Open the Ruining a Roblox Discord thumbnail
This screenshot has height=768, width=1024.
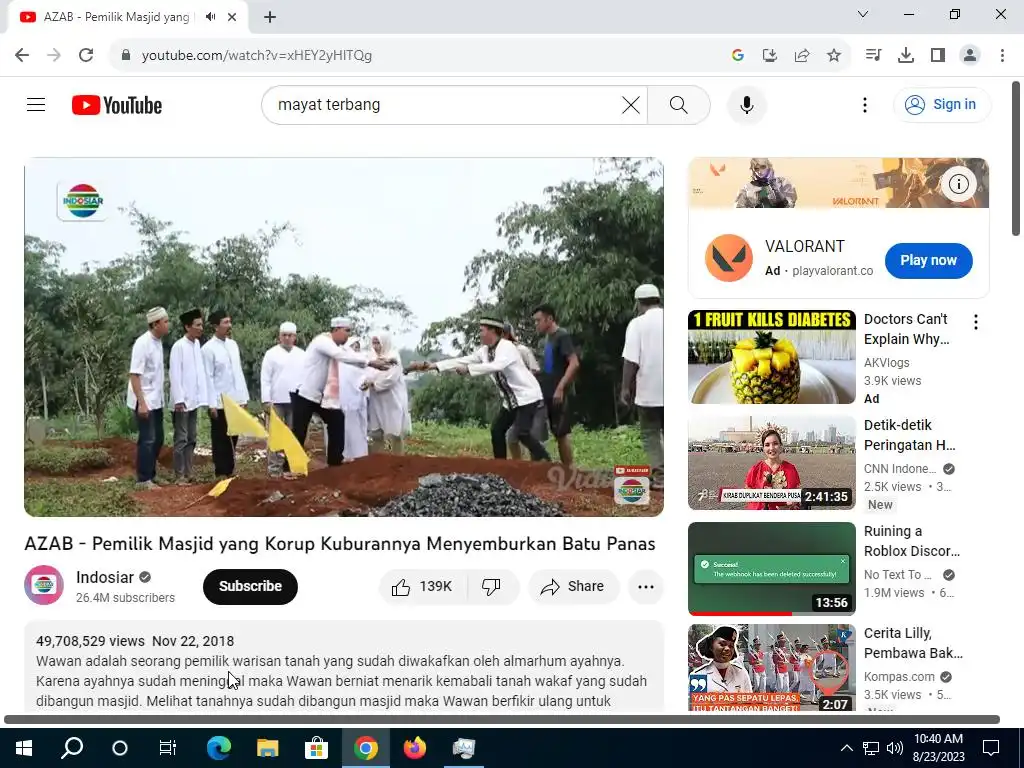point(771,569)
